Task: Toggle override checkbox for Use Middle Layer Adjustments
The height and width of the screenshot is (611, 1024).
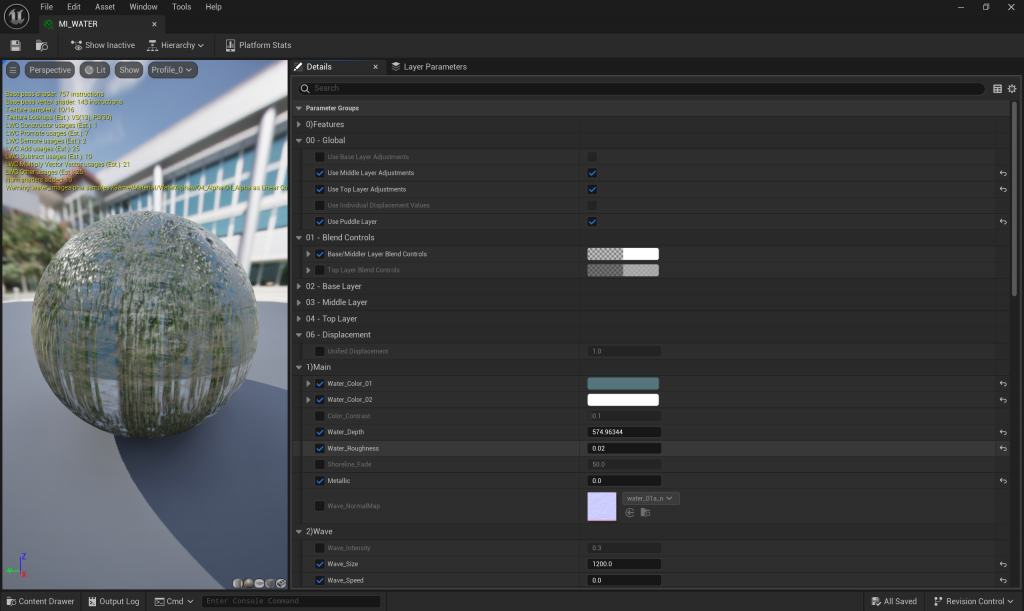Action: pyautogui.click(x=319, y=173)
